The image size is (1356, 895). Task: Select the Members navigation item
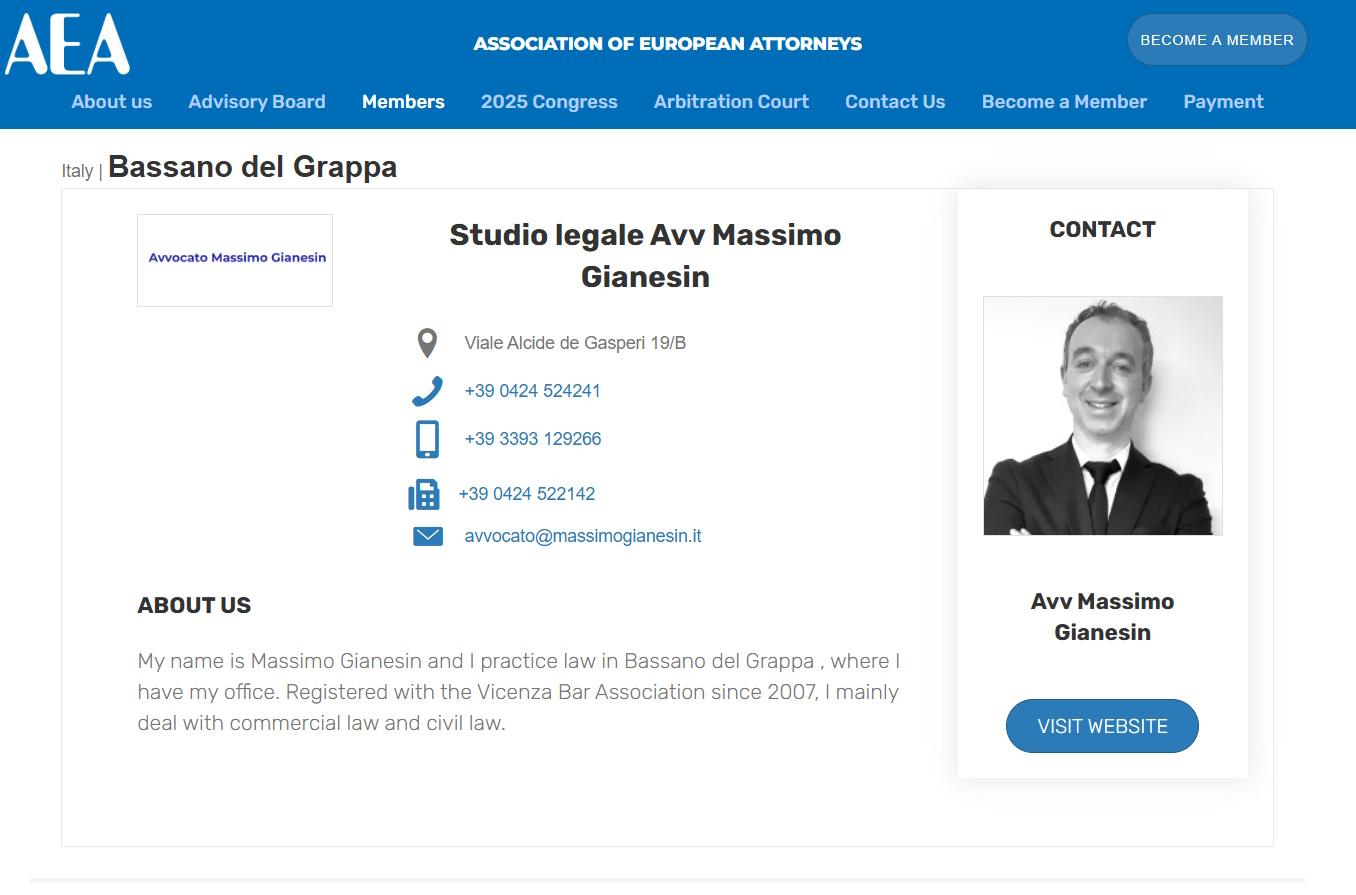point(403,101)
